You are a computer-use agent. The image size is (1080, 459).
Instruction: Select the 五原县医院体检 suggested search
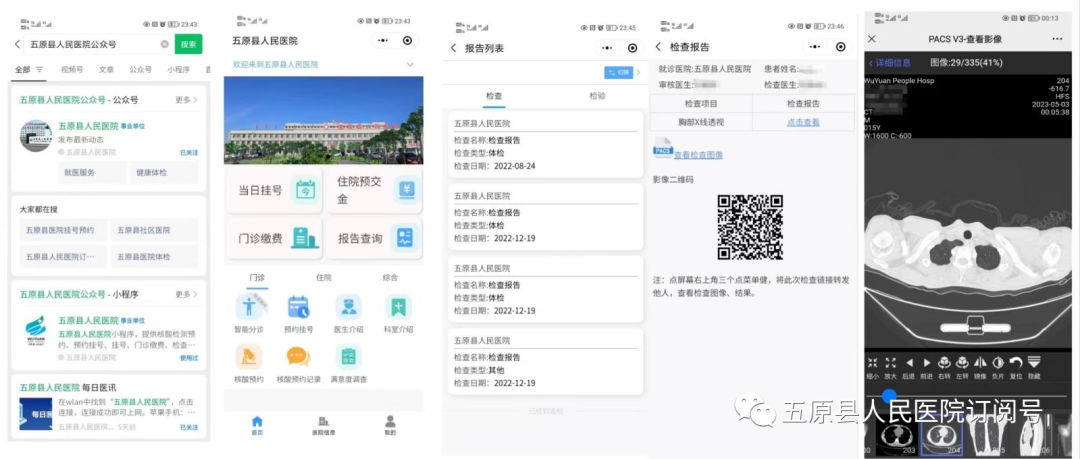154,257
